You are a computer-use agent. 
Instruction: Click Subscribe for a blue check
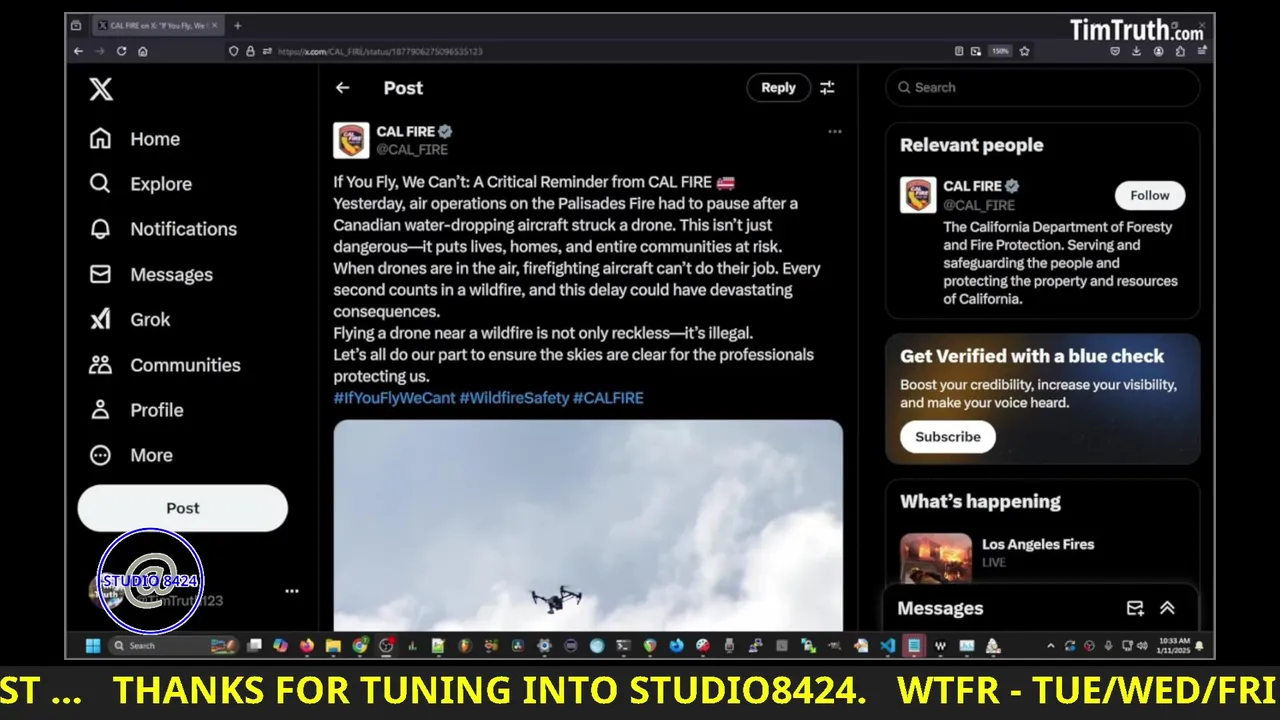947,437
